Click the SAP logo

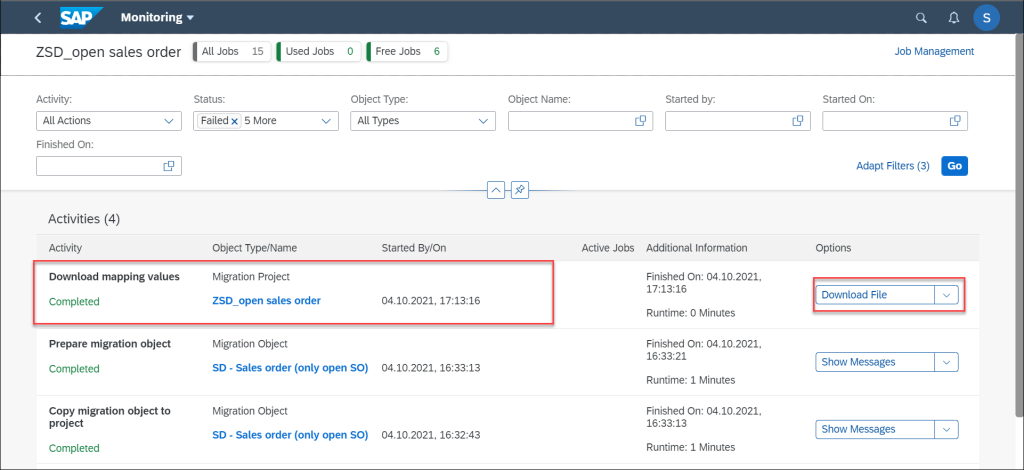point(82,18)
